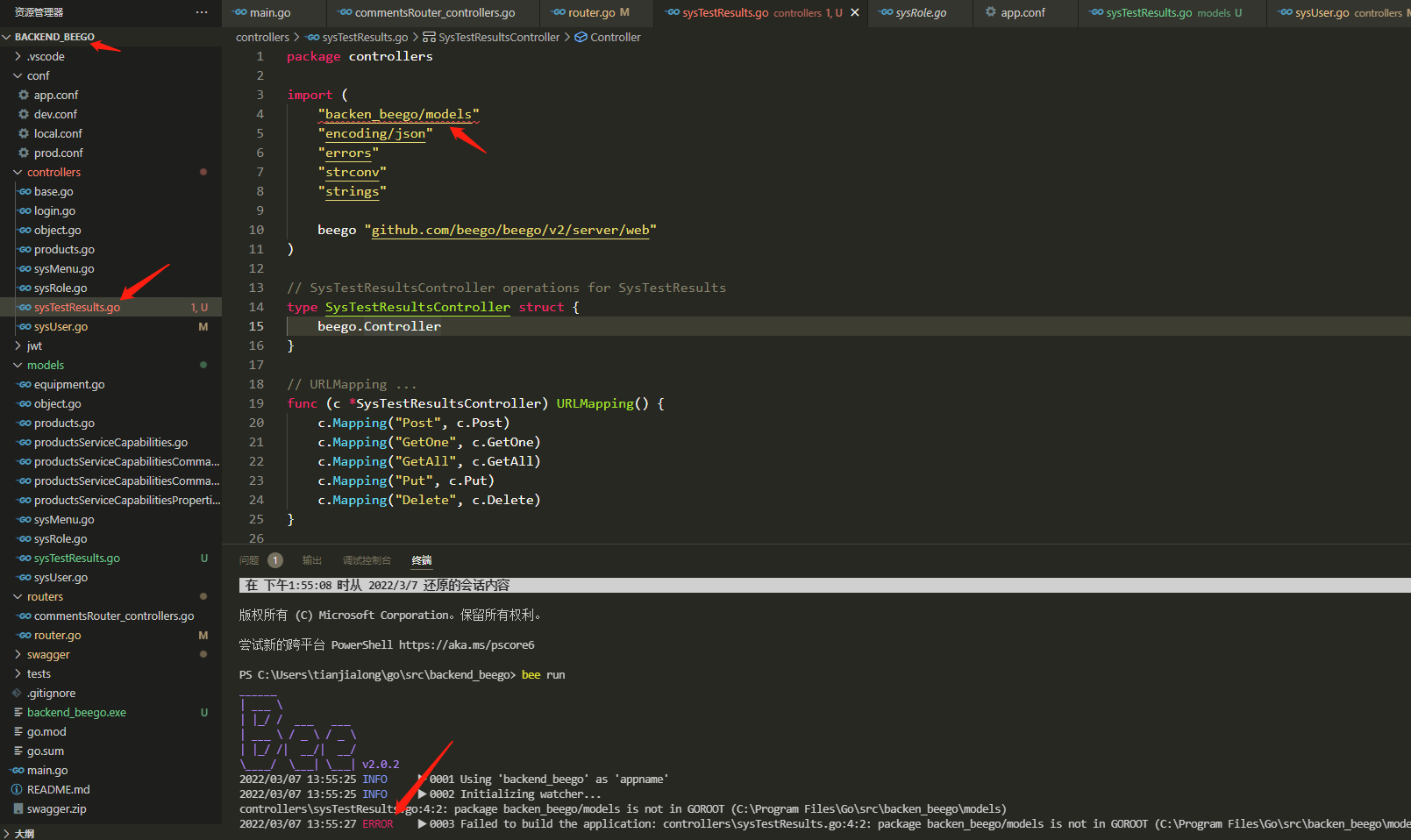The image size is (1411, 840).
Task: Switch to sysTestResults.go models tab
Action: coord(1171,12)
